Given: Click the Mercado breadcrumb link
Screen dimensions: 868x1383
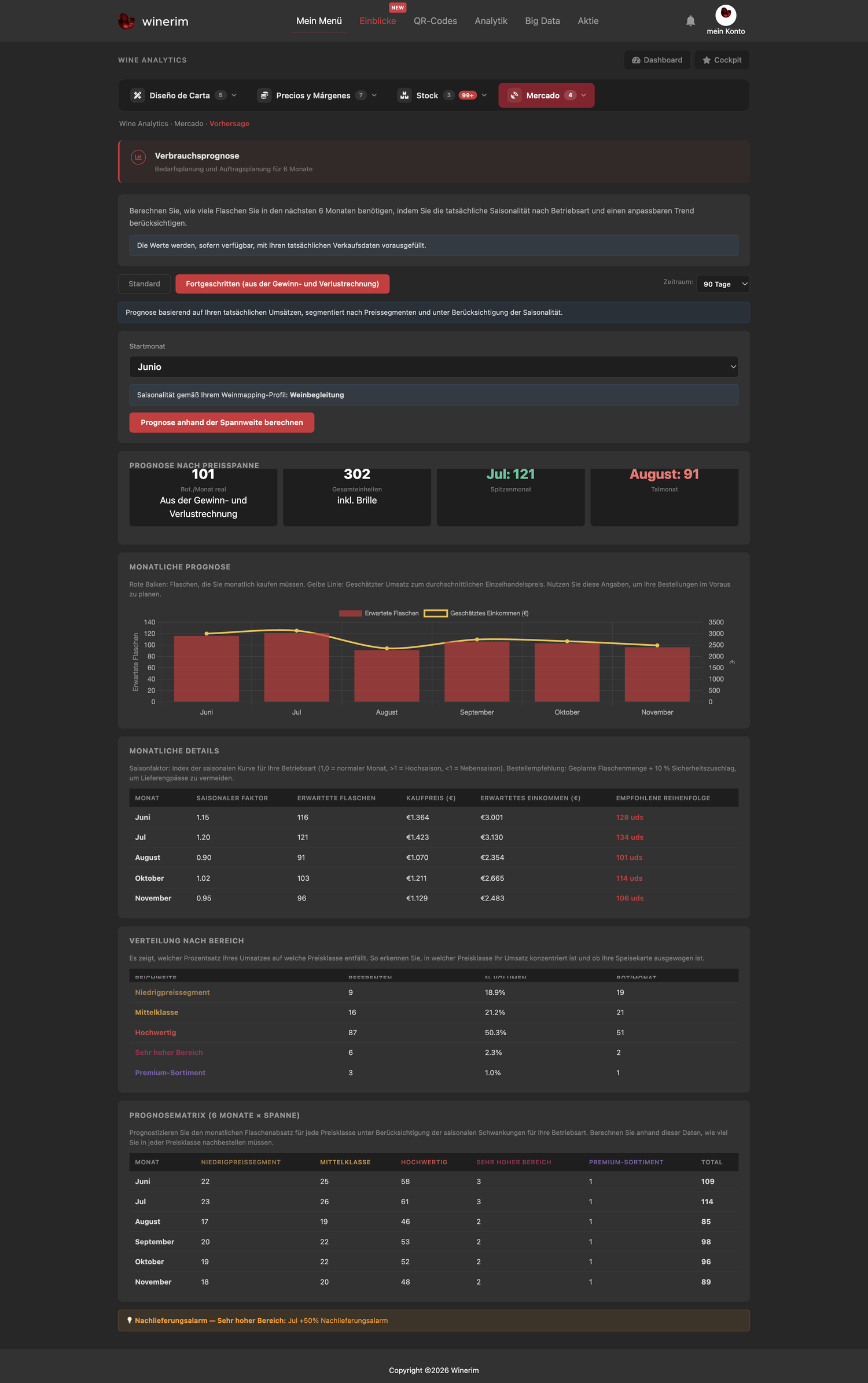Looking at the screenshot, I should pyautogui.click(x=189, y=124).
